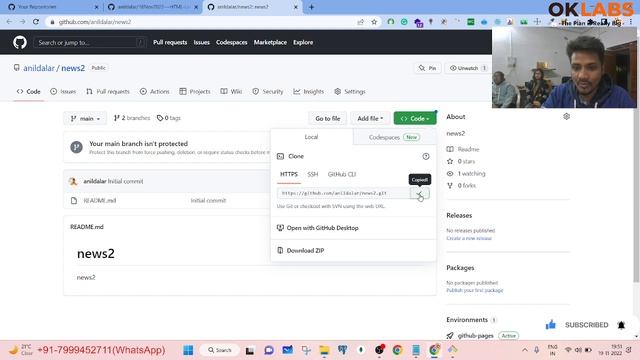Open the Projects tab
The width and height of the screenshot is (640, 360).
(195, 91)
